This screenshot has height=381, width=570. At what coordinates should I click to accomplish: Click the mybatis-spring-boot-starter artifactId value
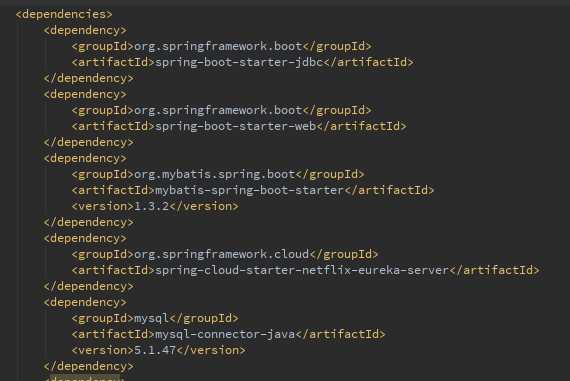tap(250, 190)
